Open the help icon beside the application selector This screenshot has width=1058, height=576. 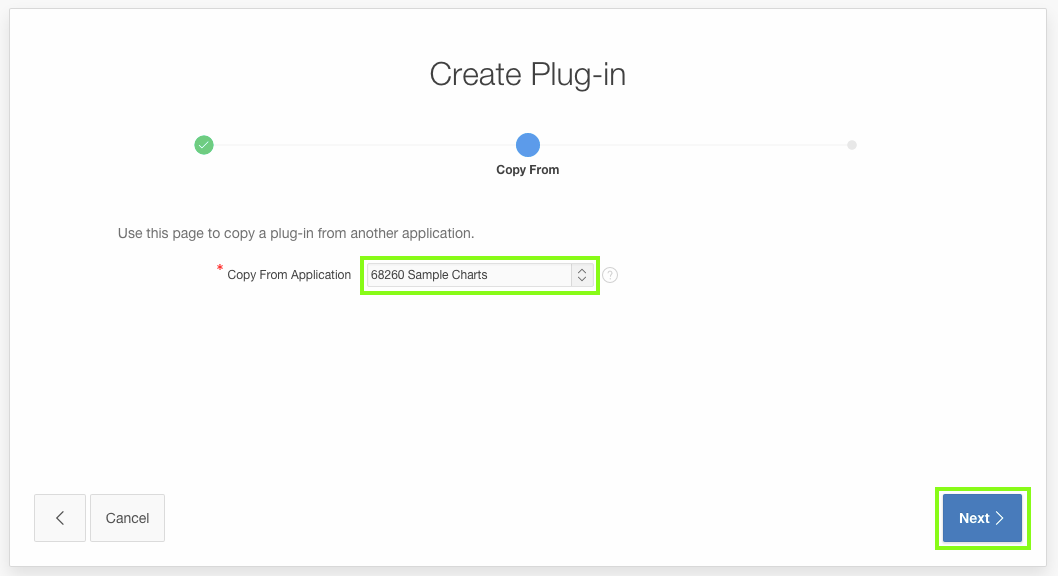click(x=610, y=274)
